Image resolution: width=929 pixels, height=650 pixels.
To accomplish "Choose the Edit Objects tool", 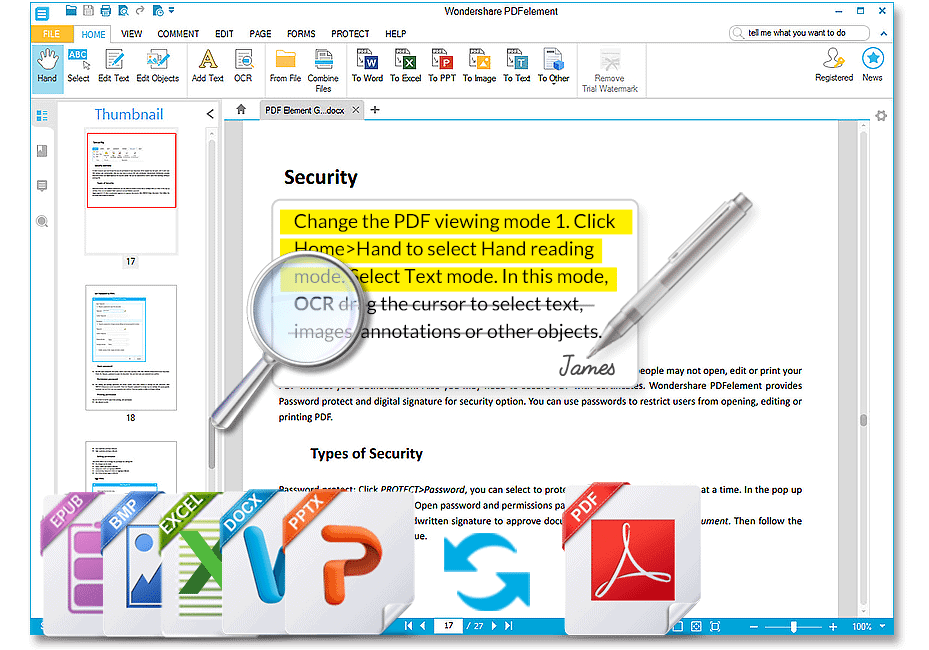I will 158,66.
